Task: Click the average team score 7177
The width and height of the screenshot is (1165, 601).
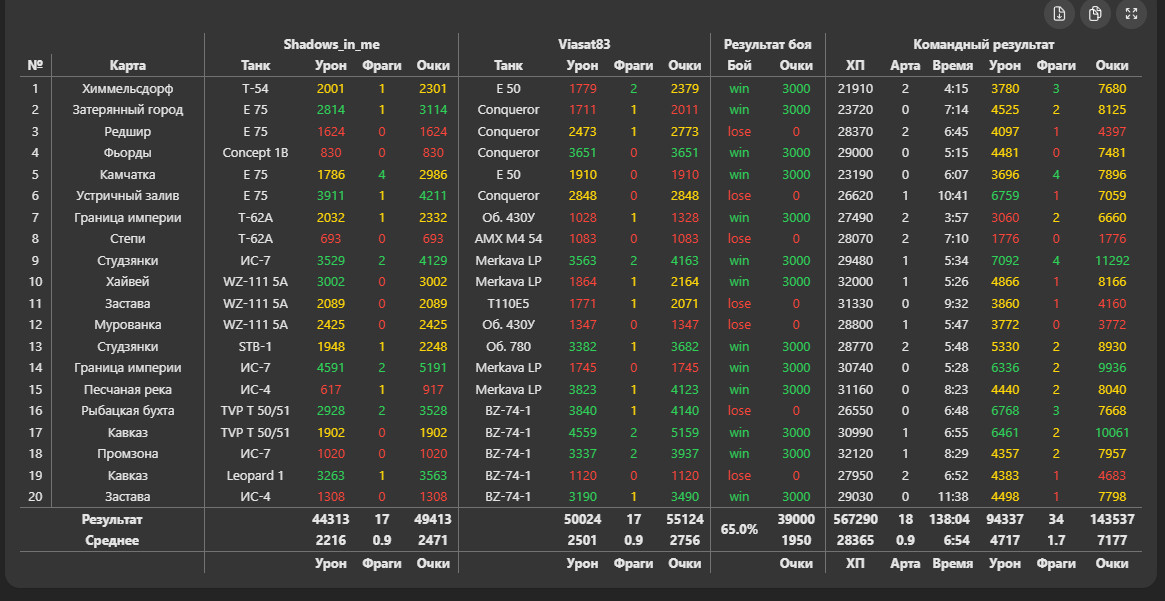Action: [x=1112, y=541]
